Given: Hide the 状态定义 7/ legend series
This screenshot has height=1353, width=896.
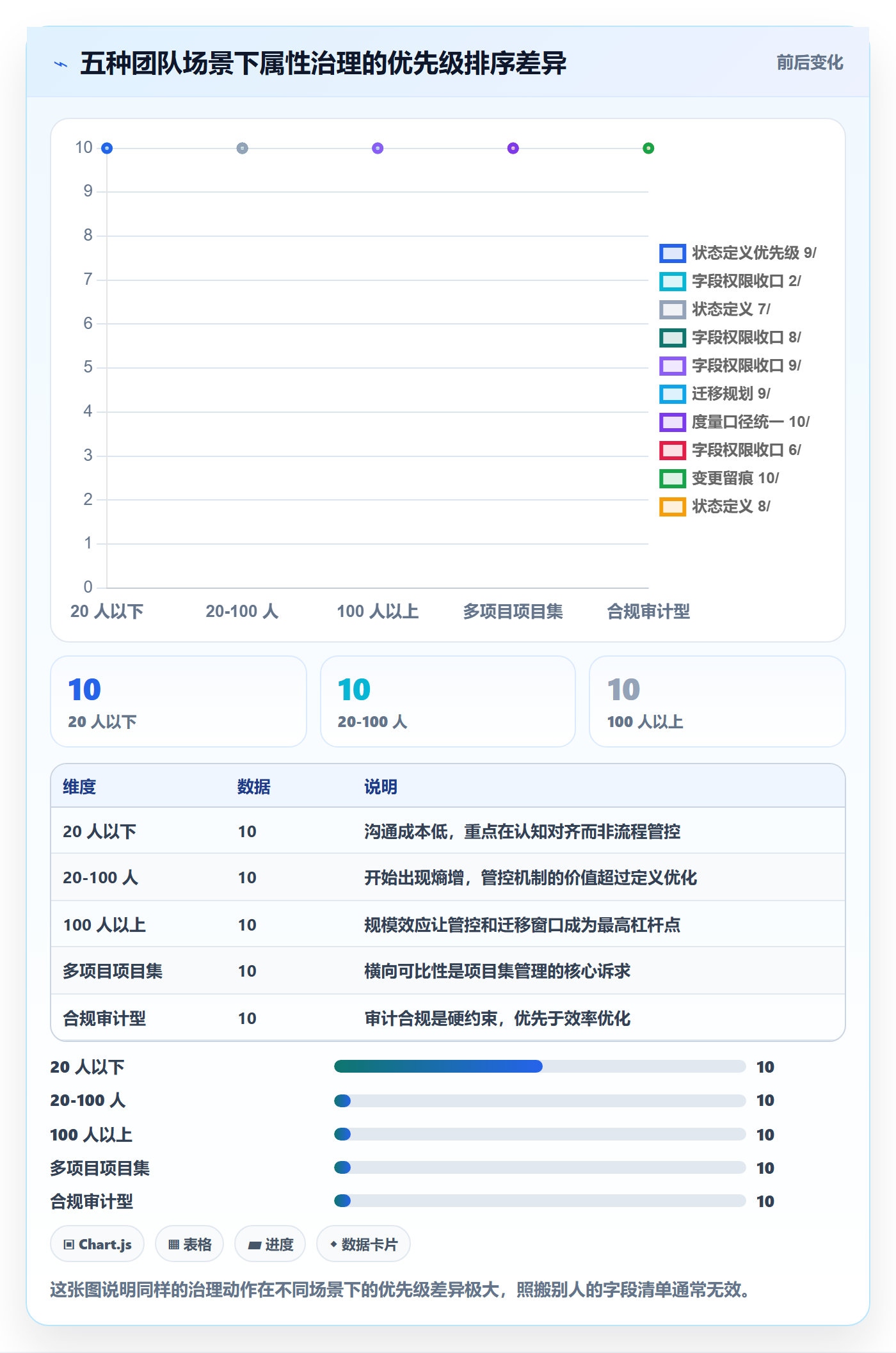Looking at the screenshot, I should click(x=715, y=309).
